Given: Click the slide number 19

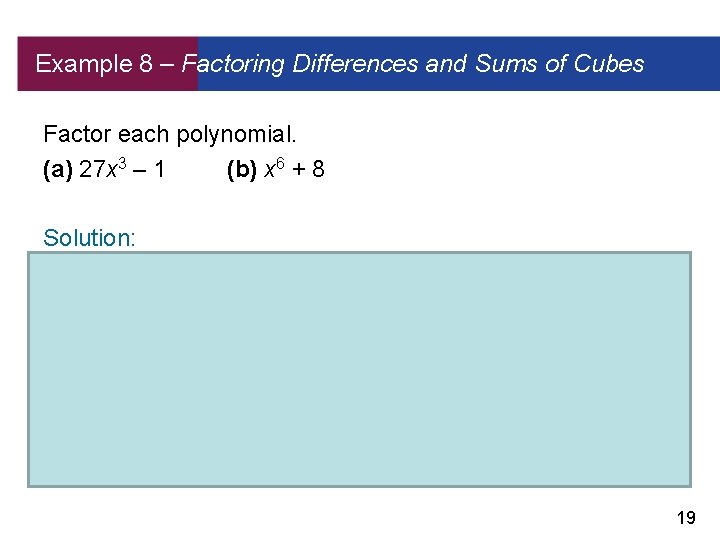Looking at the screenshot, I should coord(685,517).
